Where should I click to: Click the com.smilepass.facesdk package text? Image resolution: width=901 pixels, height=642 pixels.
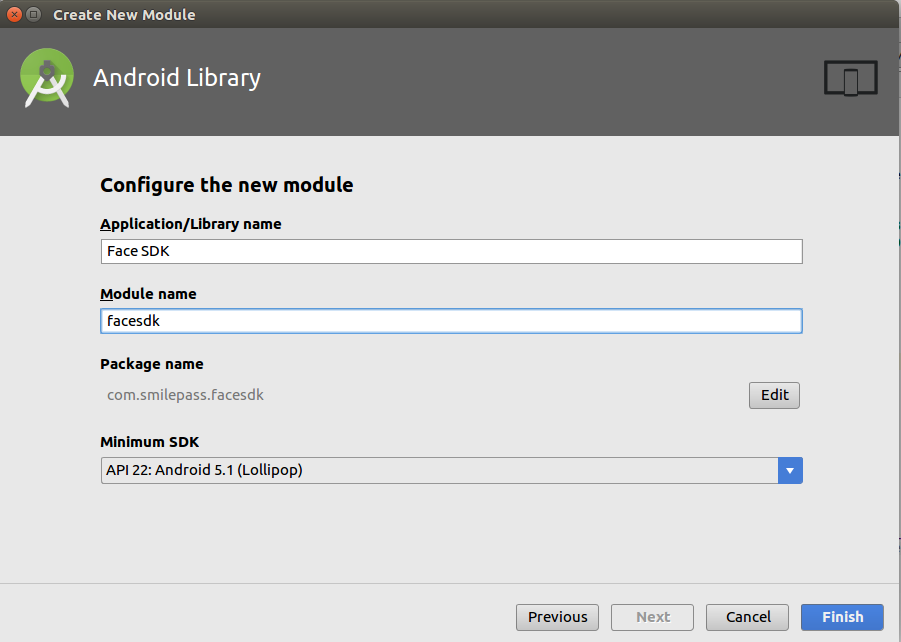[185, 395]
